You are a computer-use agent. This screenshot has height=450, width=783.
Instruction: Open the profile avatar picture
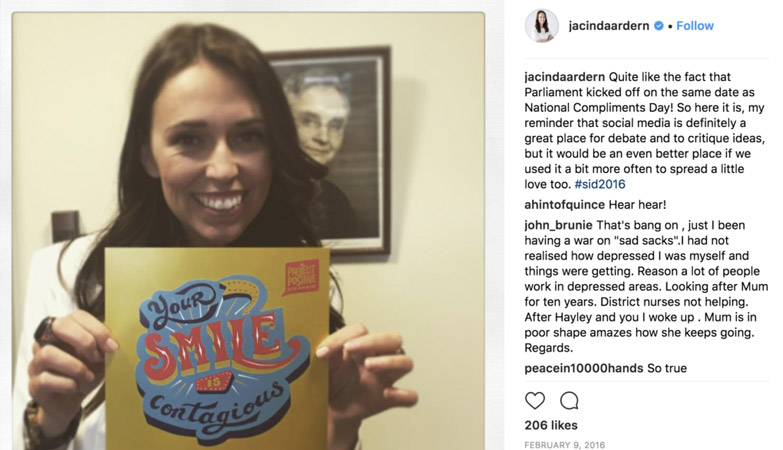541,25
